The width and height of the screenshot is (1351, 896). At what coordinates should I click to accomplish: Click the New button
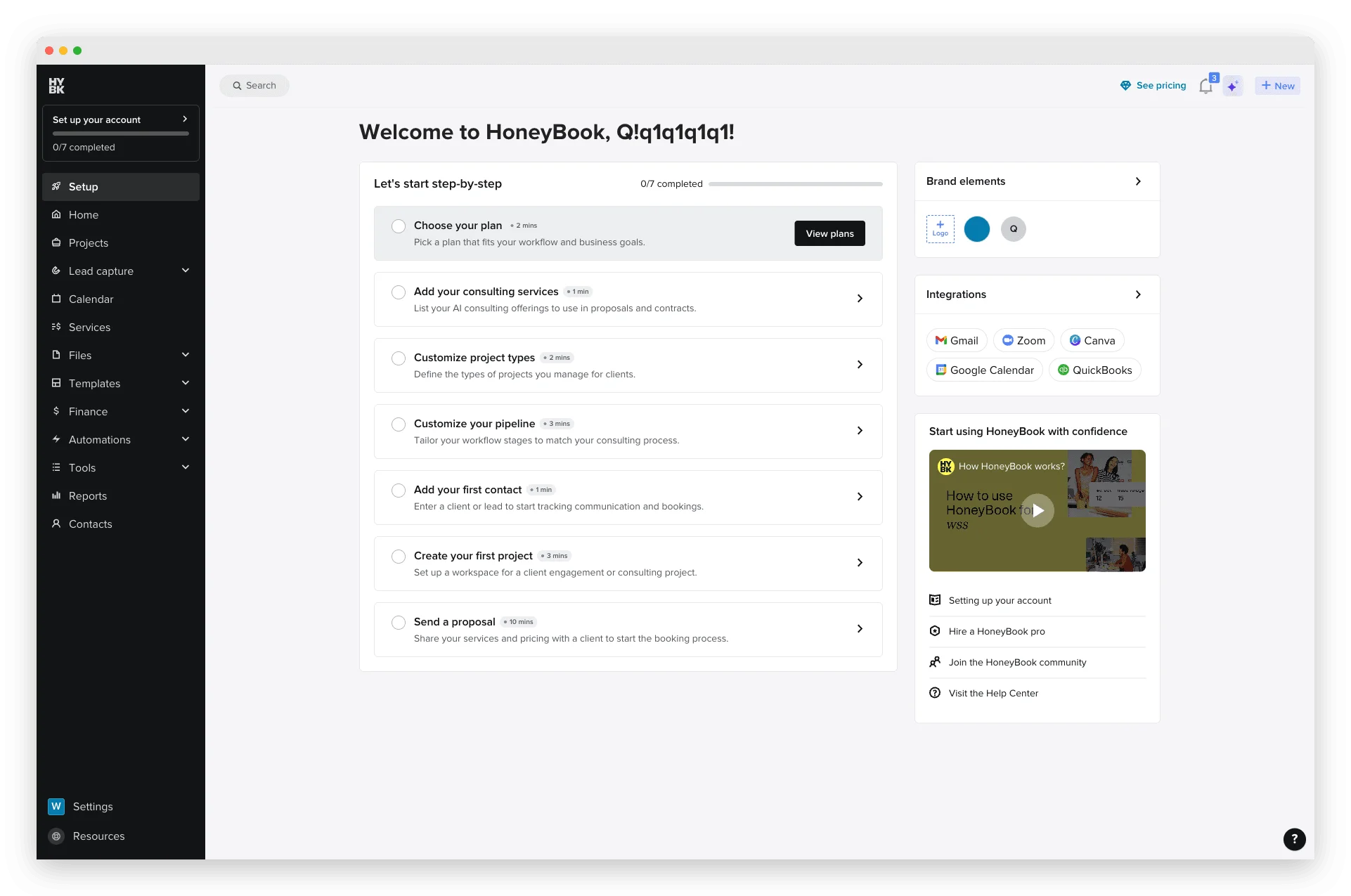pyautogui.click(x=1277, y=86)
